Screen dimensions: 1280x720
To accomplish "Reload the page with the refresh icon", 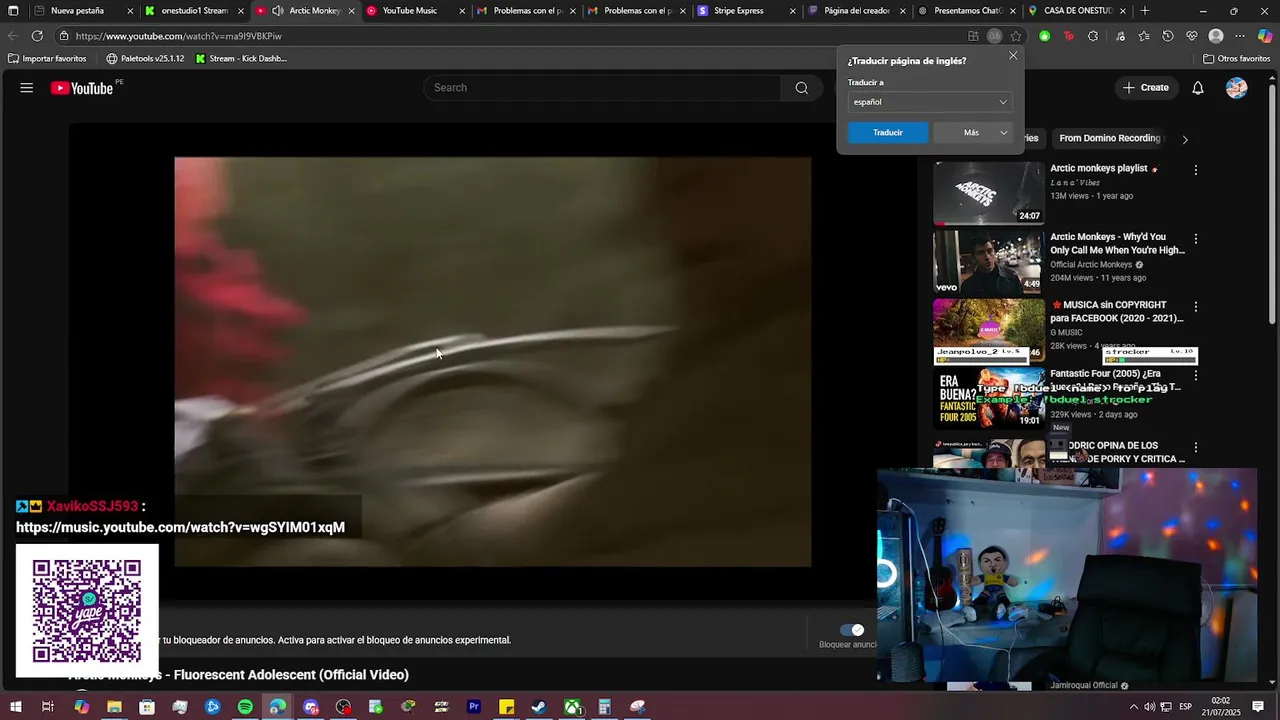I will [37, 36].
